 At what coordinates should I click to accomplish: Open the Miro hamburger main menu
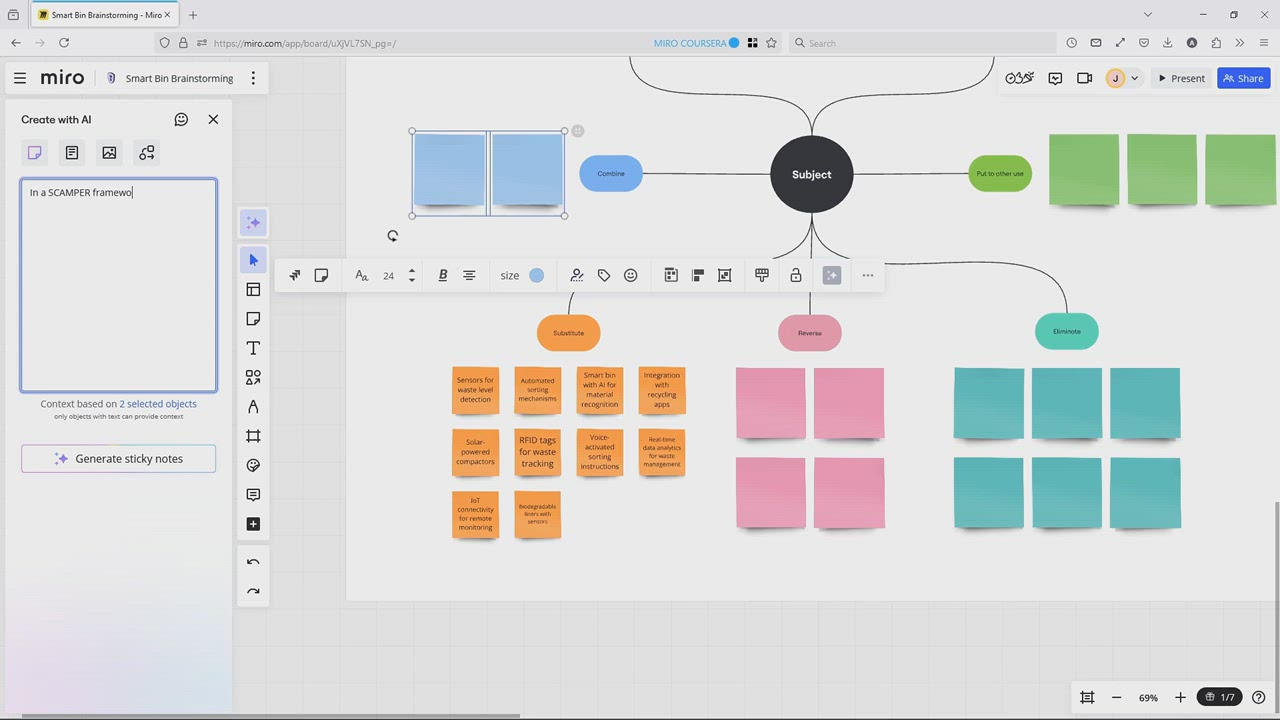tap(20, 78)
